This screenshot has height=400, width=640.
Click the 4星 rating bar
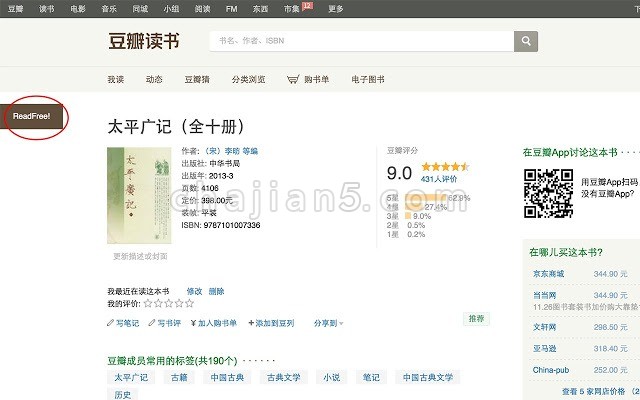pyautogui.click(x=414, y=207)
